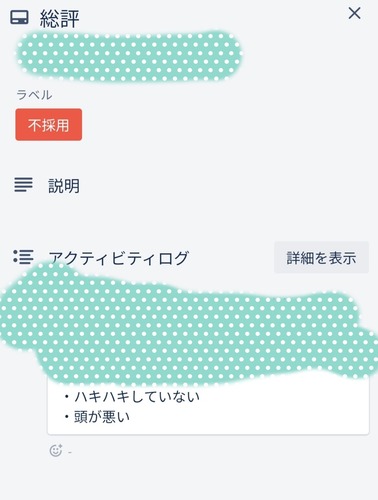Viewport: 378px width, 500px height.
Task: Click the bullet before ハキハキしていない
Action: (x=67, y=397)
